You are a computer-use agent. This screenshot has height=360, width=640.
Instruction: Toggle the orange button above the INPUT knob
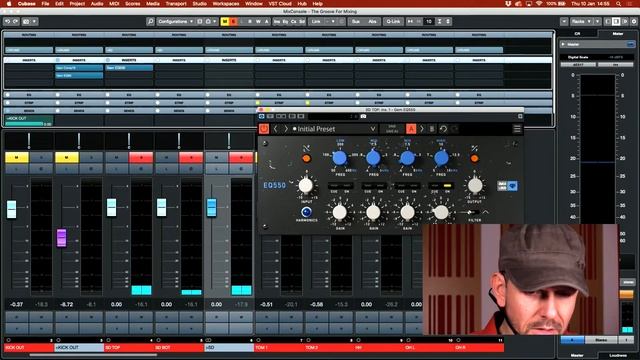click(306, 158)
